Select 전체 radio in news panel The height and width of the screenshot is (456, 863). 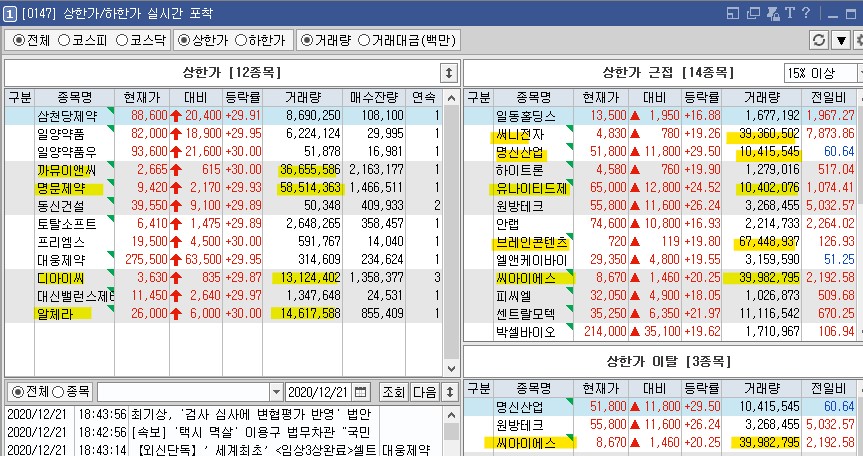click(x=18, y=392)
